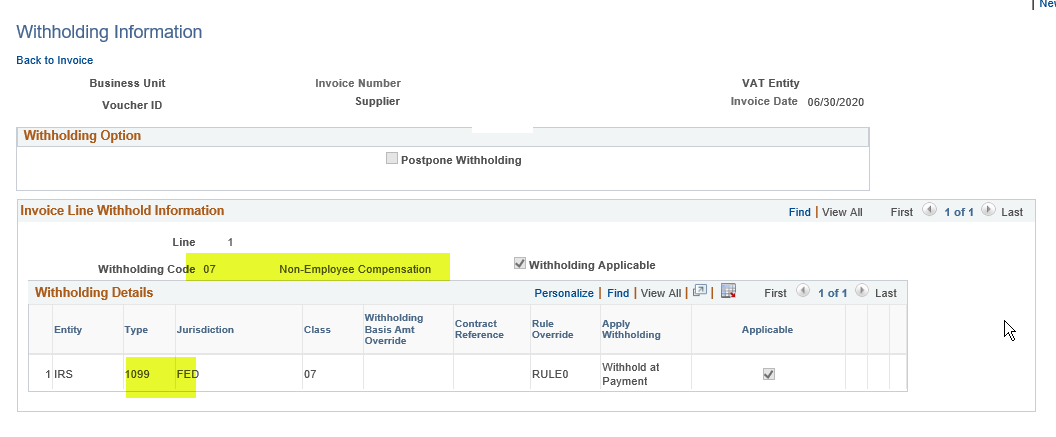Image resolution: width=1056 pixels, height=437 pixels.
Task: Toggle the Applicable checkbox in IRS row
Action: pos(768,374)
